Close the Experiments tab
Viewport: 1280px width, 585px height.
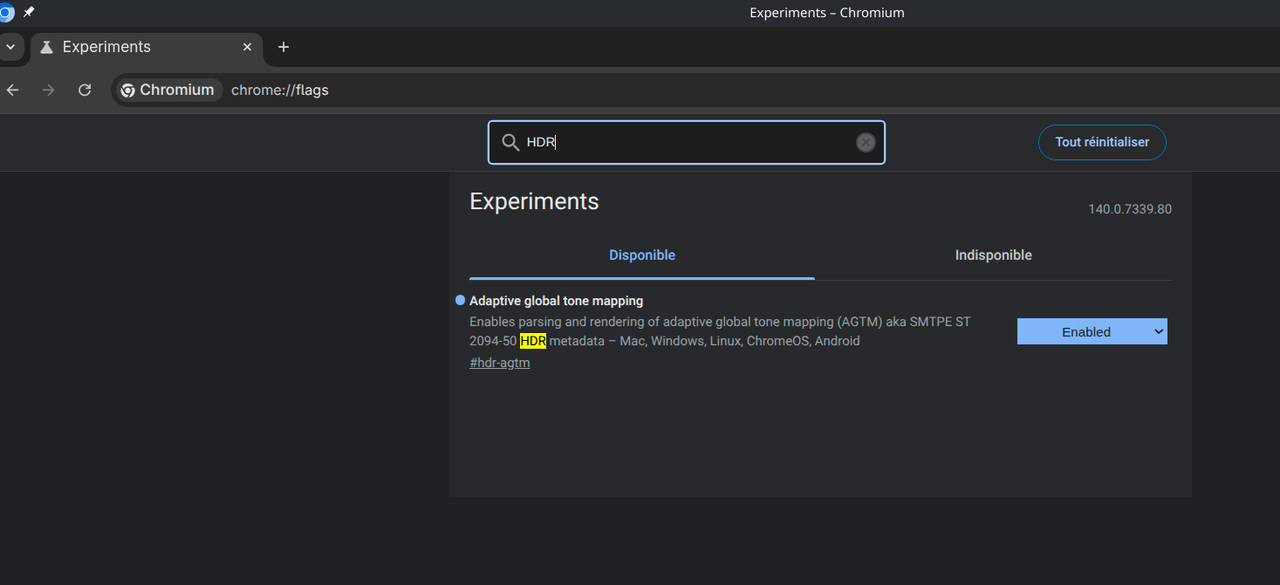click(x=247, y=47)
